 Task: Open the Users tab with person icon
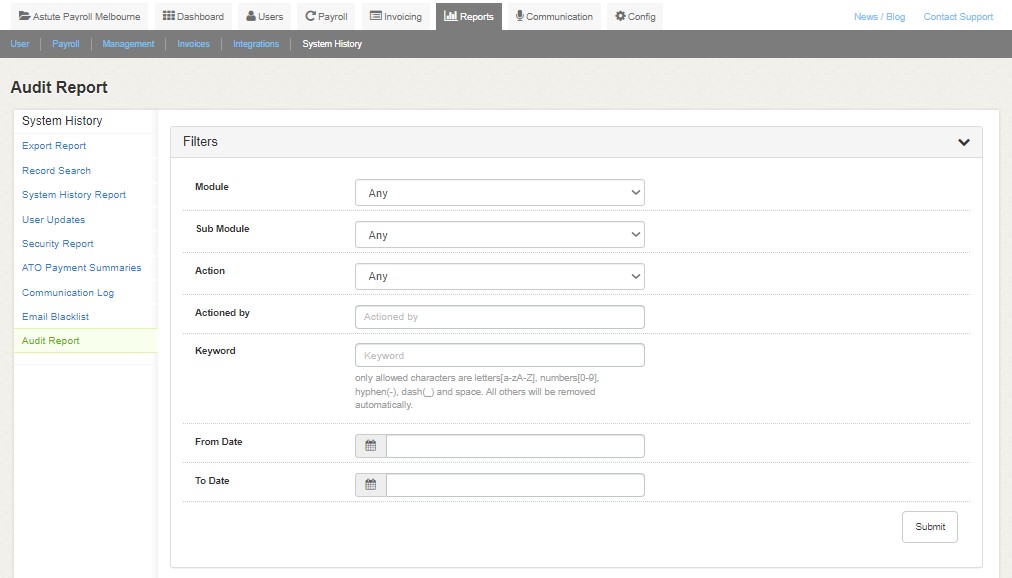tap(265, 16)
